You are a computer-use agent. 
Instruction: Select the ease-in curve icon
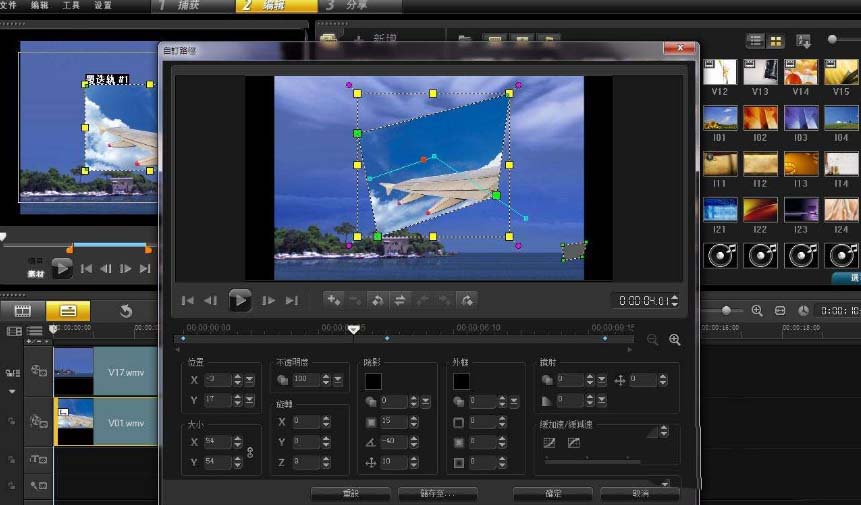[x=549, y=442]
